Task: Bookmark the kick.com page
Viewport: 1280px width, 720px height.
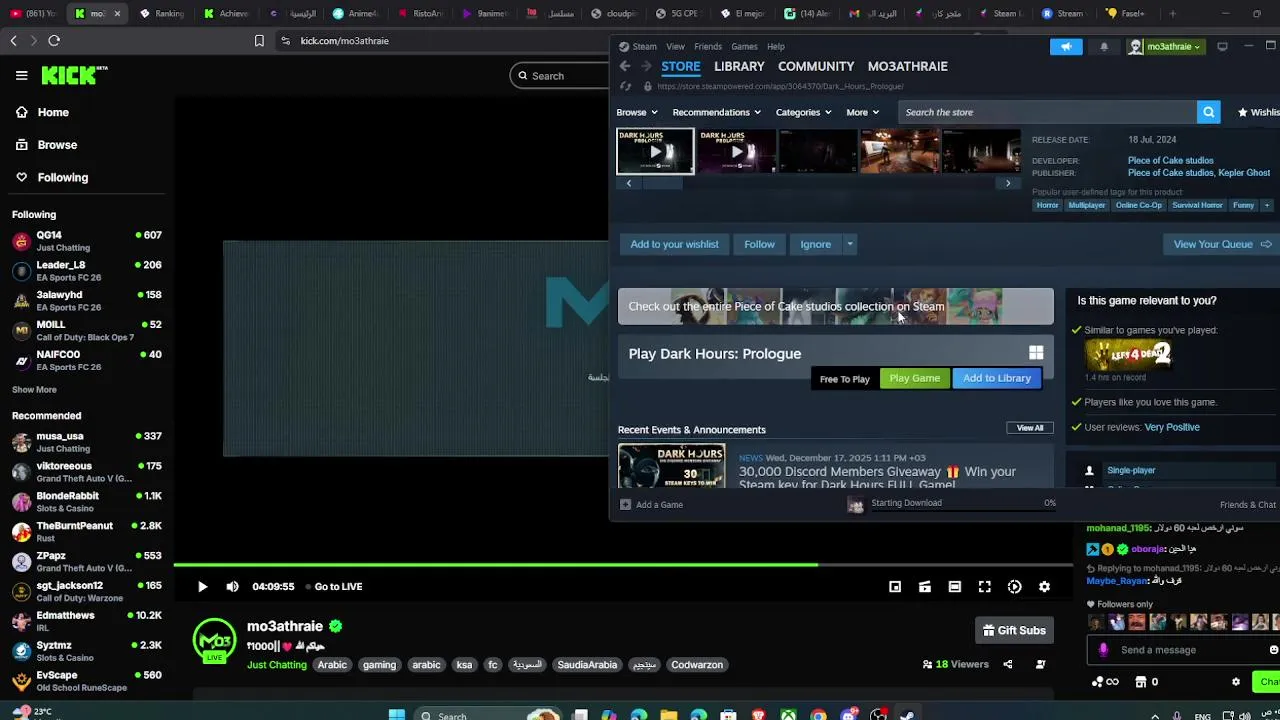Action: [259, 41]
